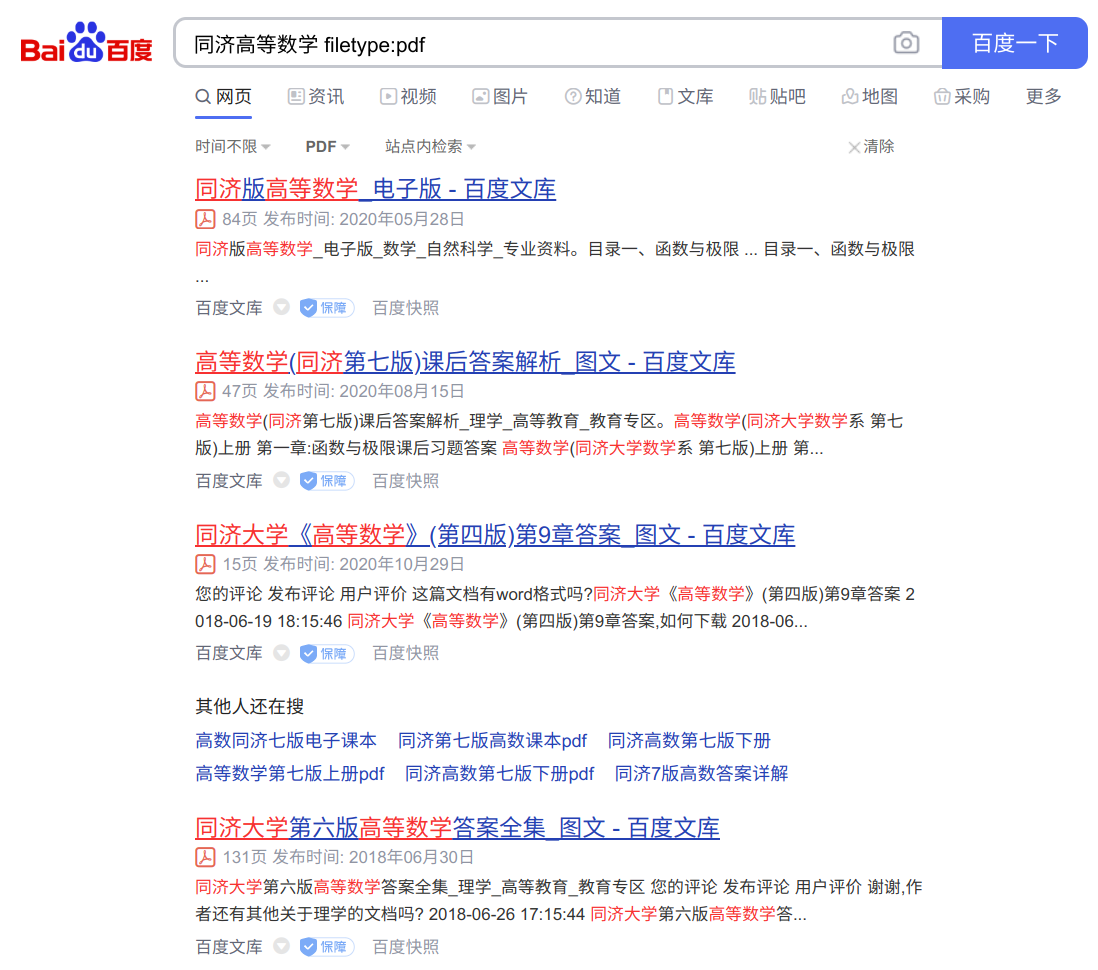Open the PDF file type dropdown

327,146
